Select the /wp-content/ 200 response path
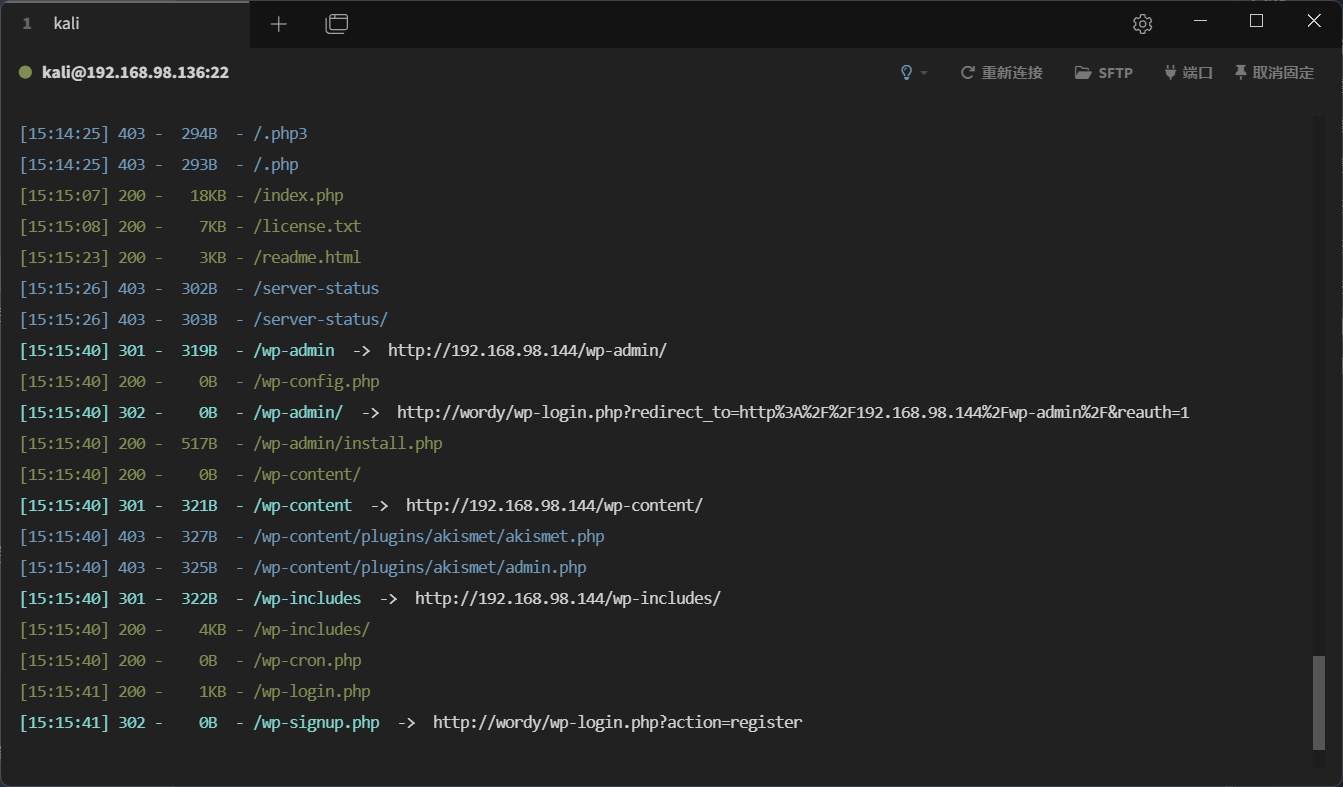Image resolution: width=1343 pixels, height=787 pixels. pyautogui.click(x=307, y=474)
